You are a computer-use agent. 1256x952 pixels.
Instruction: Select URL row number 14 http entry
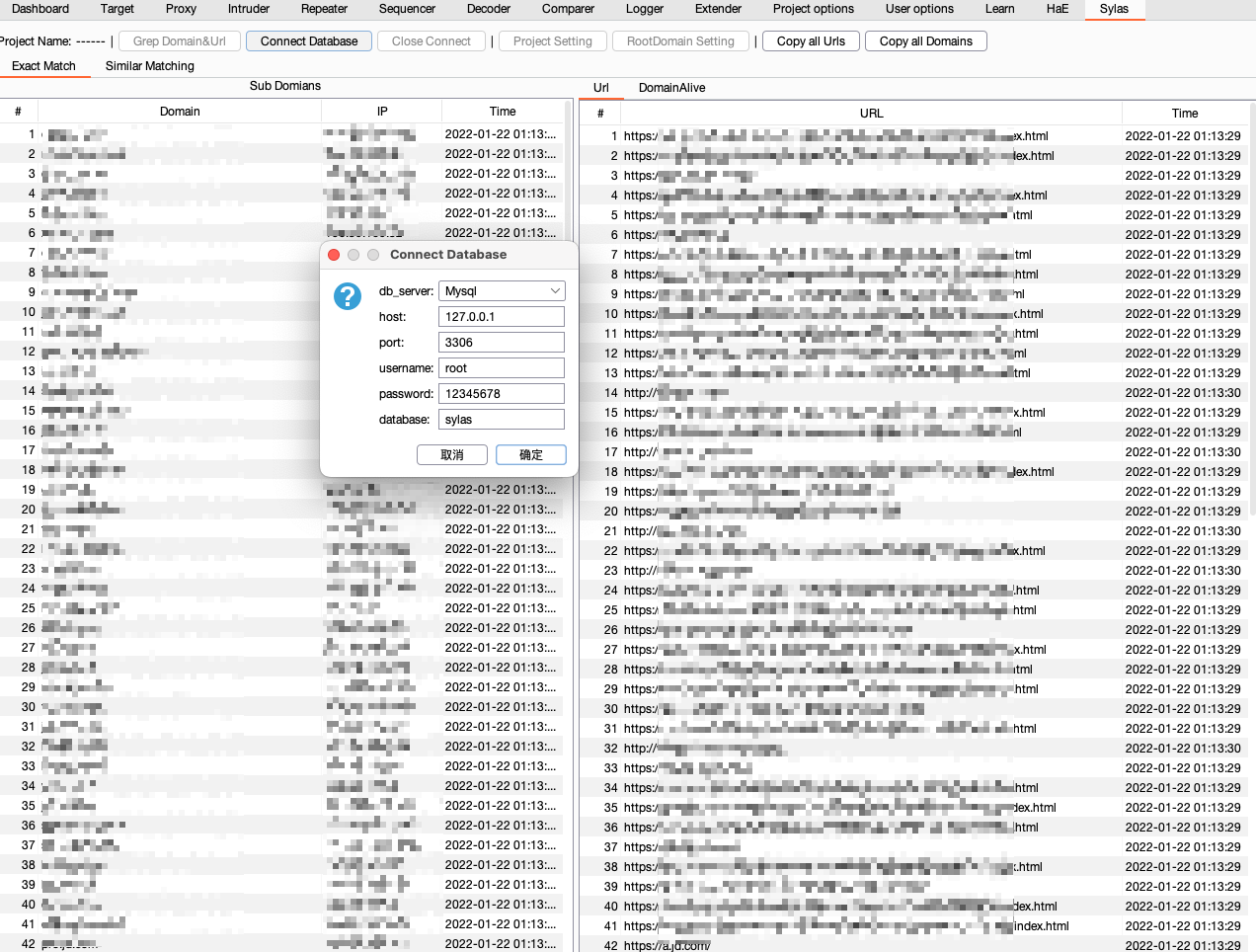pyautogui.click(x=913, y=393)
